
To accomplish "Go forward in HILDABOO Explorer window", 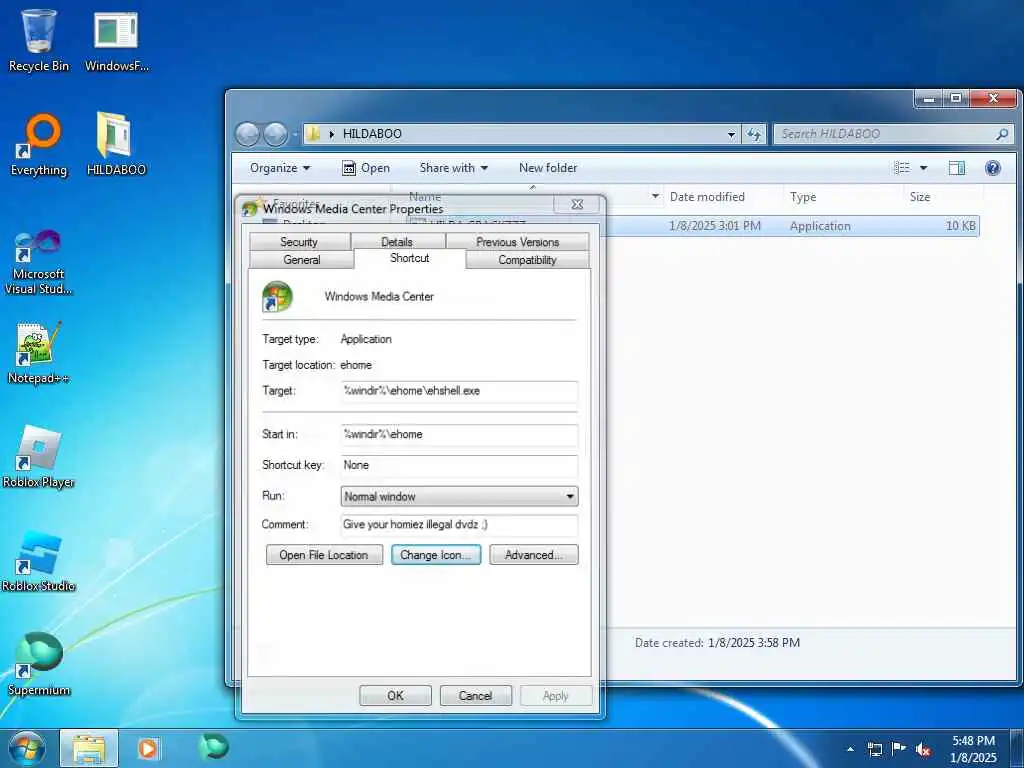I will coord(276,135).
